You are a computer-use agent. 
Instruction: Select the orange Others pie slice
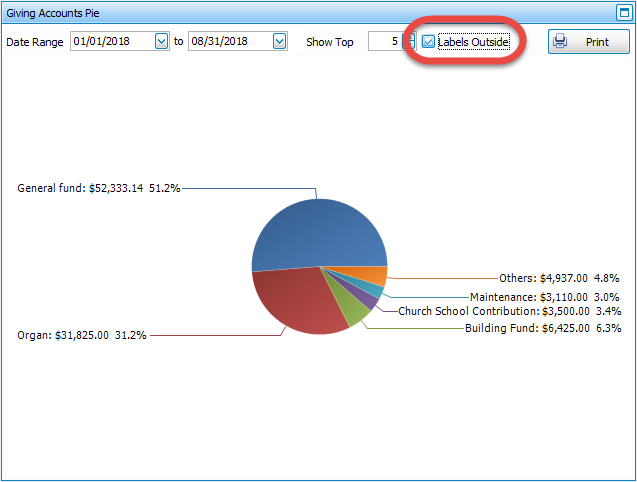click(372, 276)
